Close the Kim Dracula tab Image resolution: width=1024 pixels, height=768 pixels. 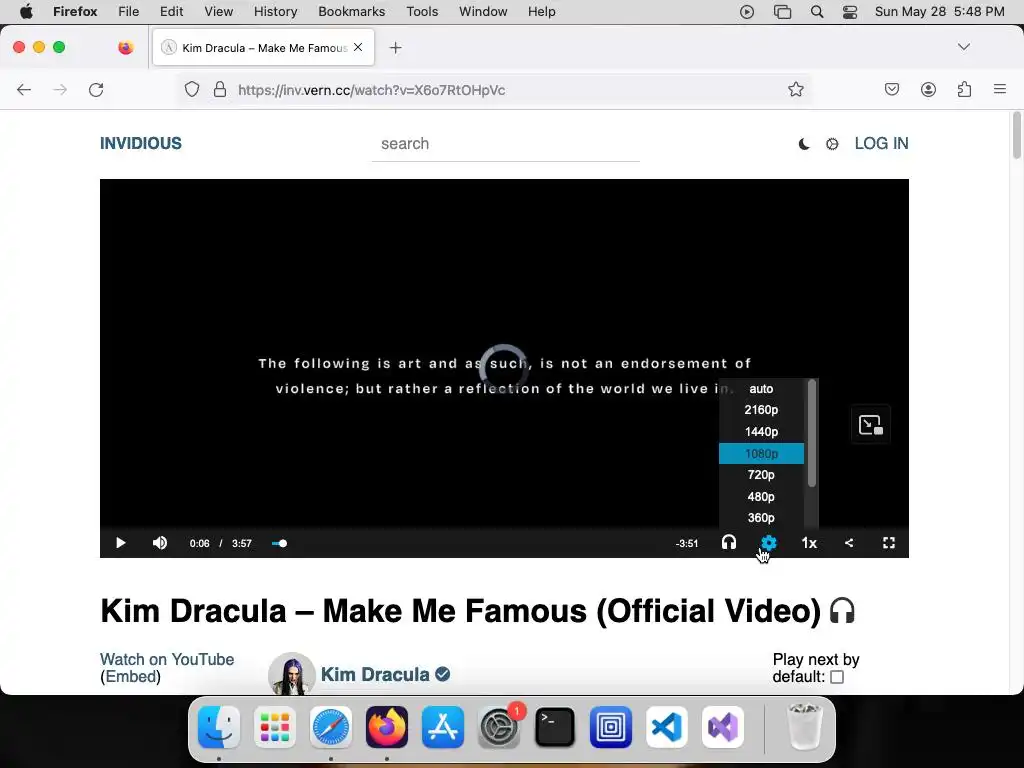[358, 47]
